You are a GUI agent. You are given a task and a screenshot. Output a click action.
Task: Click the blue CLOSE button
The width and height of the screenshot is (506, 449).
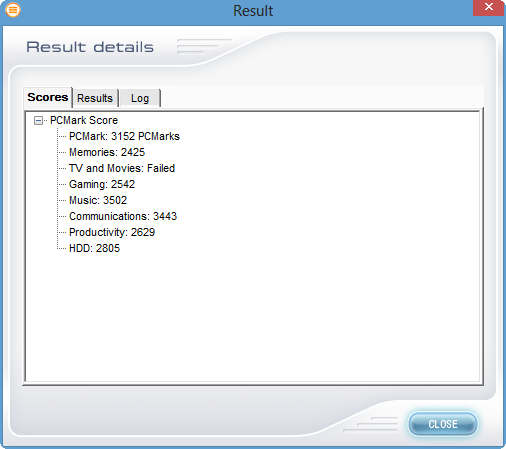coord(443,424)
